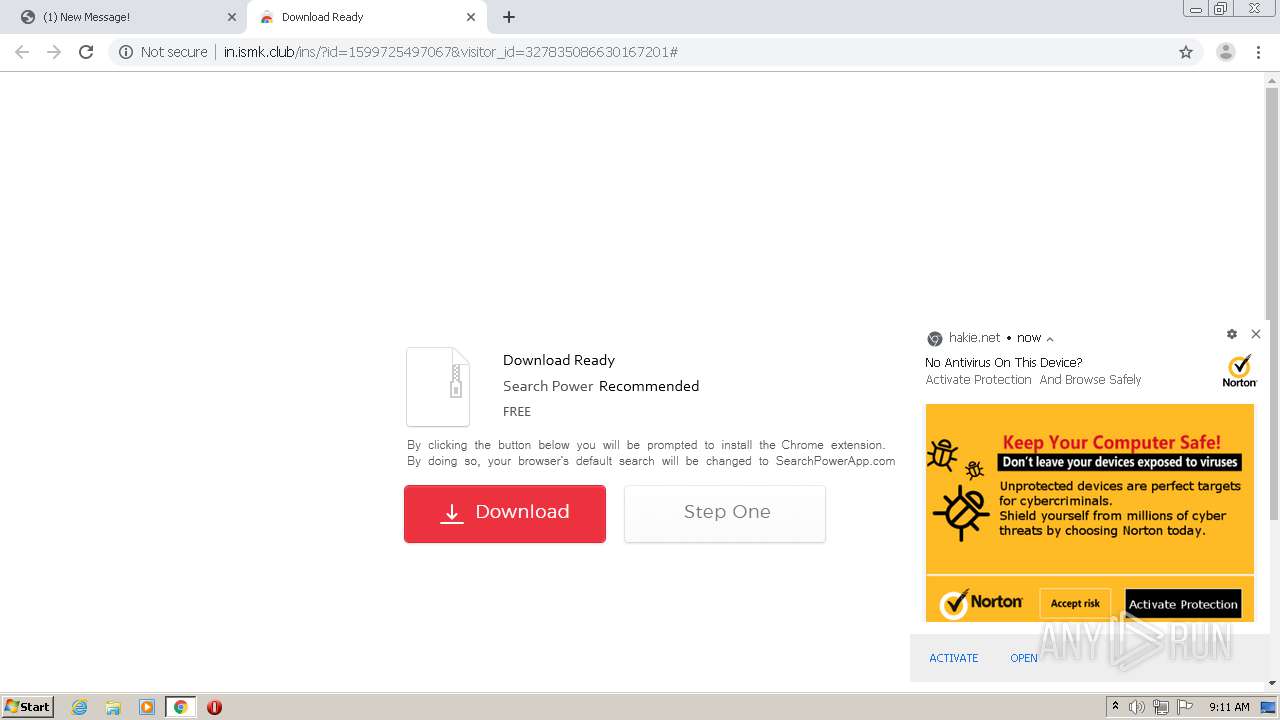The width and height of the screenshot is (1280, 720).
Task: Dismiss the hakie.net notification
Action: pyautogui.click(x=1256, y=334)
